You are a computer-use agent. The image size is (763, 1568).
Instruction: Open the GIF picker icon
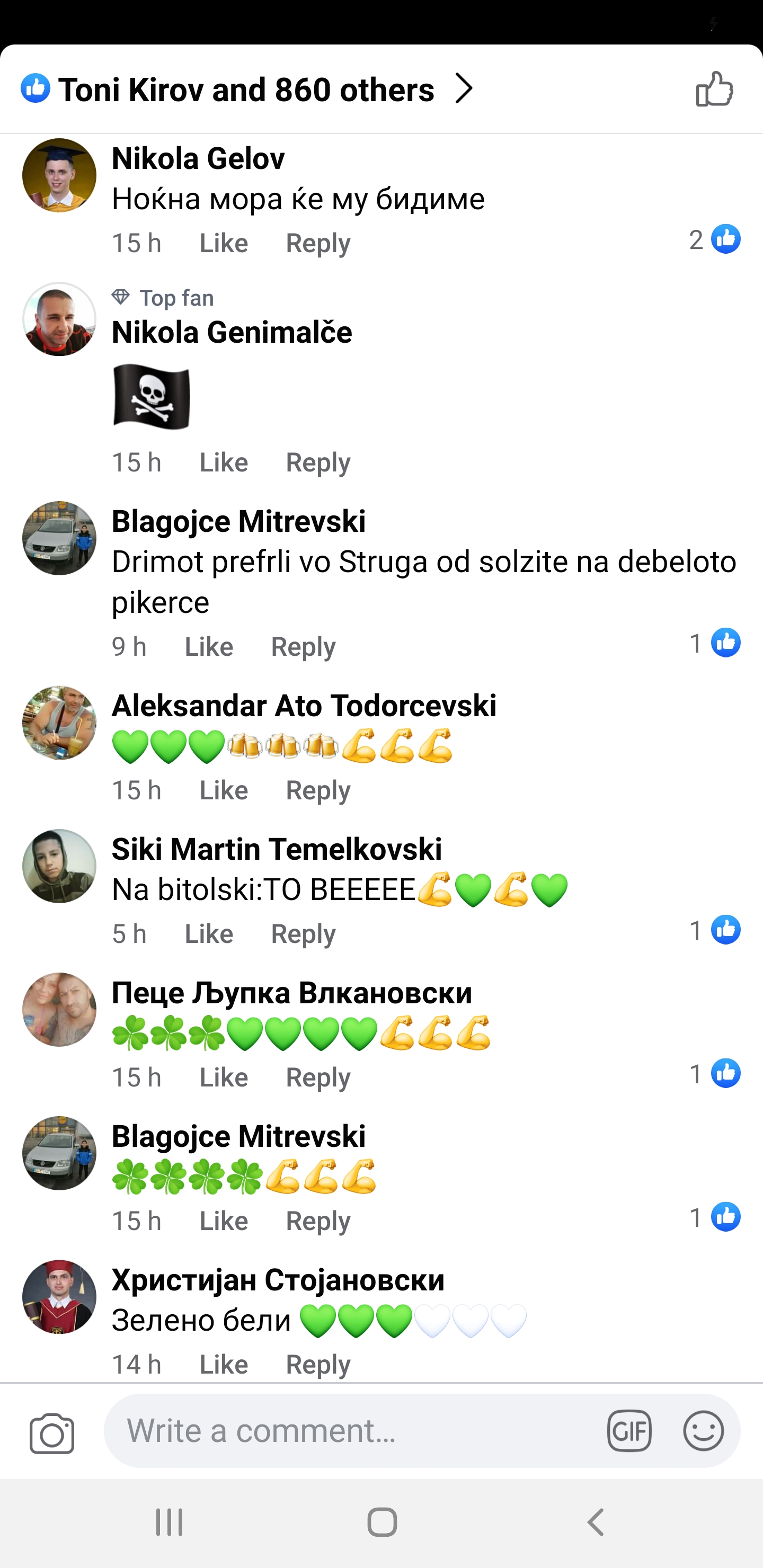[x=629, y=1430]
